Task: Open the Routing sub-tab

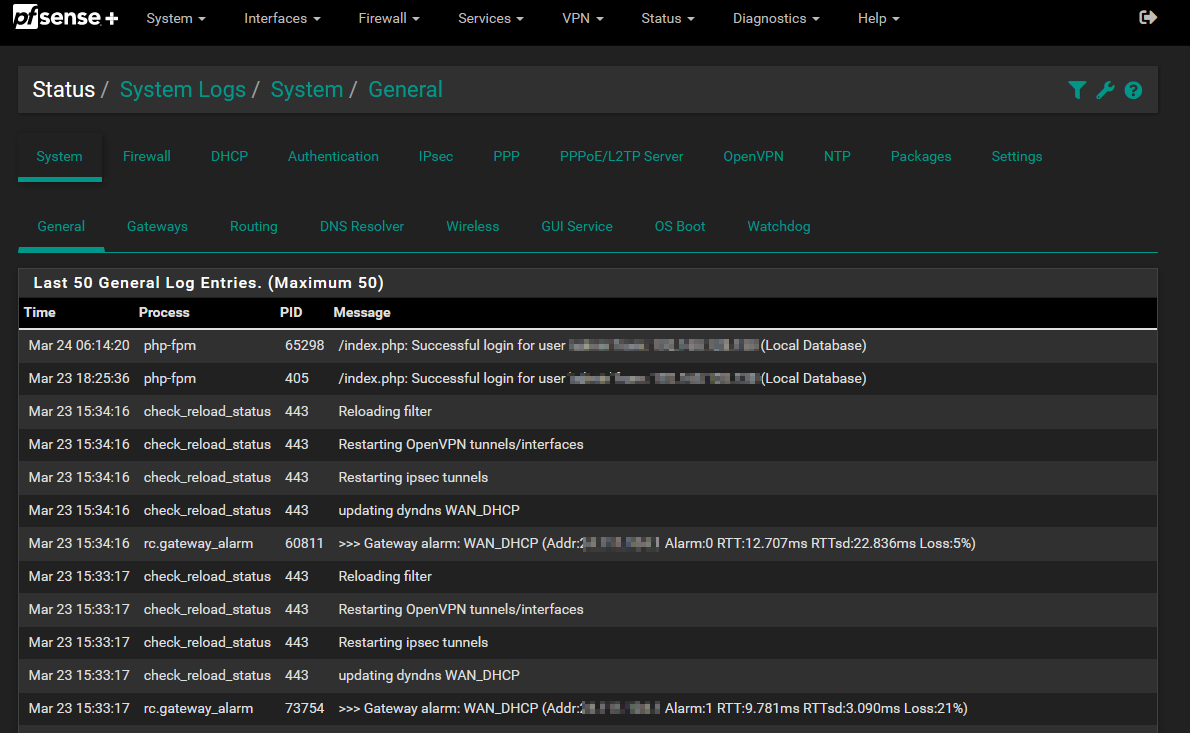Action: (253, 226)
